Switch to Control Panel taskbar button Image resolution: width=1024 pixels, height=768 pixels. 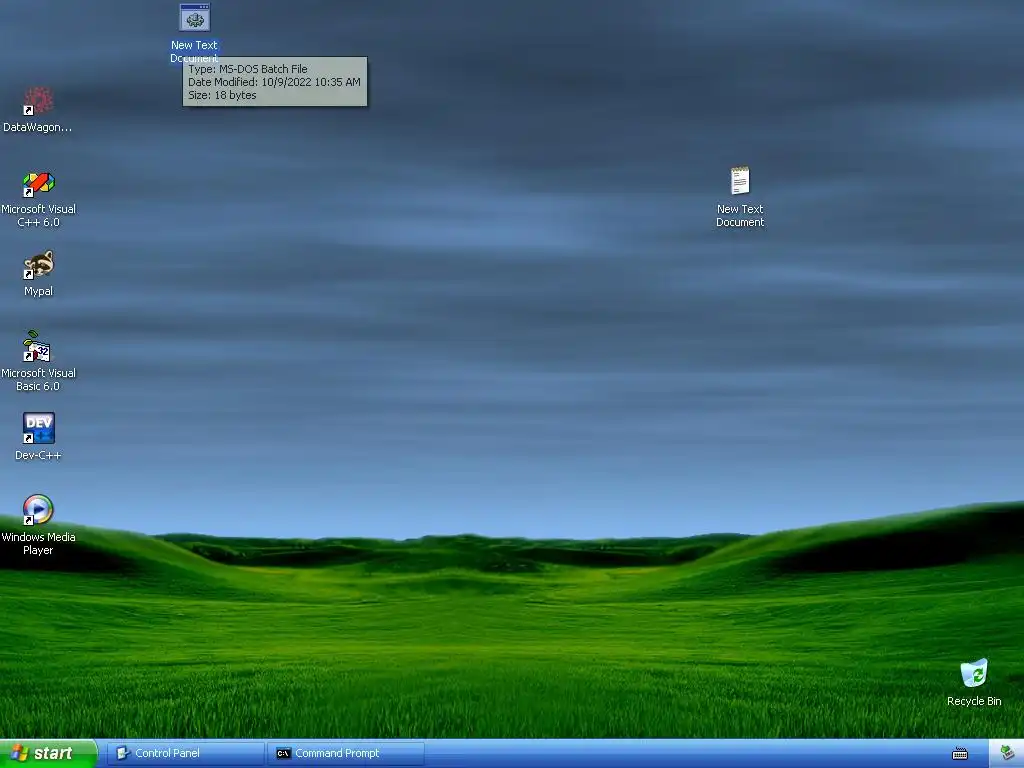[185, 753]
